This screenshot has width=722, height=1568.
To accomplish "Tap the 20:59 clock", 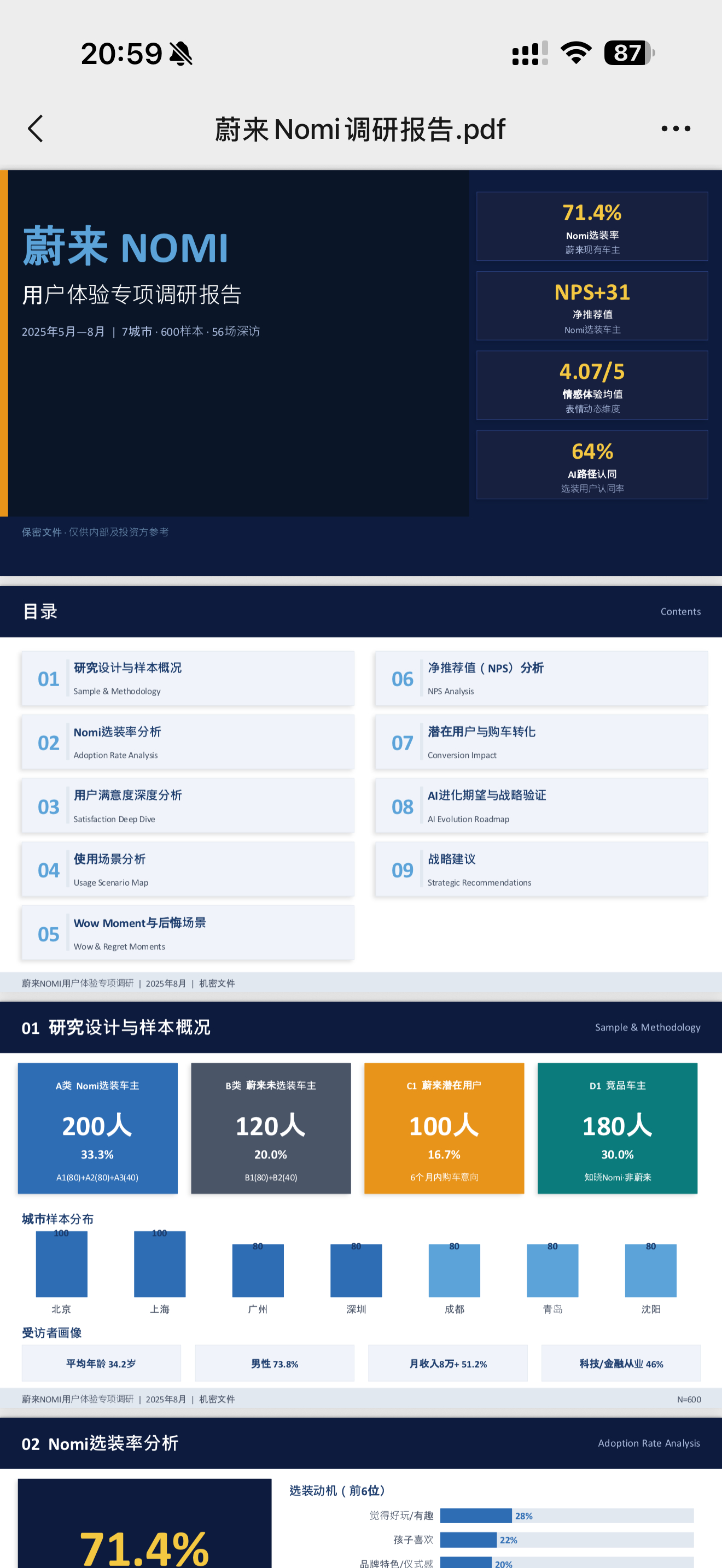I will (121, 54).
